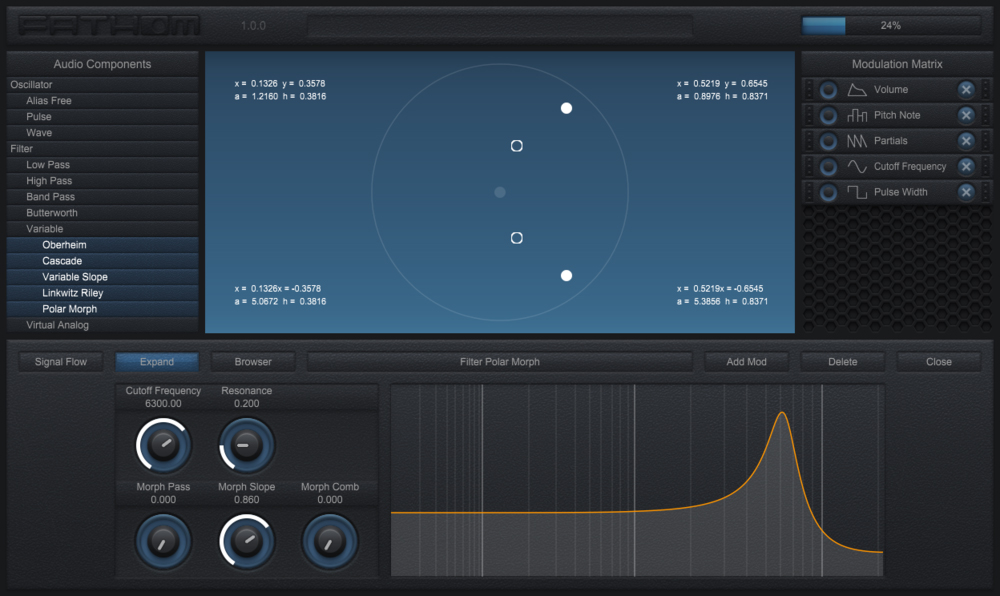Pick the Linkwitz Riley filter
This screenshot has width=1000, height=596.
click(103, 293)
